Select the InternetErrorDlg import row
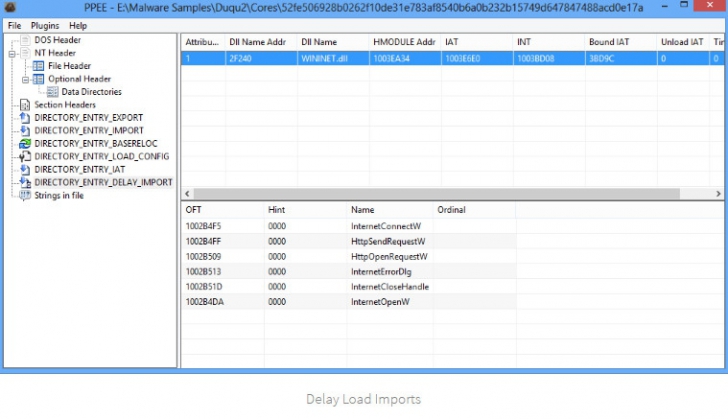 pyautogui.click(x=348, y=272)
